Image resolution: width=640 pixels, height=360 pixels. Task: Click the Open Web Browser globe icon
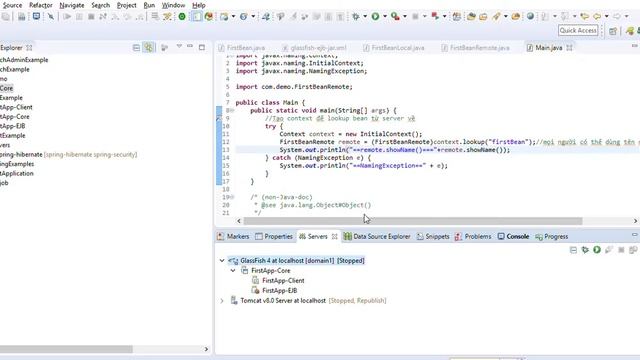tap(530, 17)
